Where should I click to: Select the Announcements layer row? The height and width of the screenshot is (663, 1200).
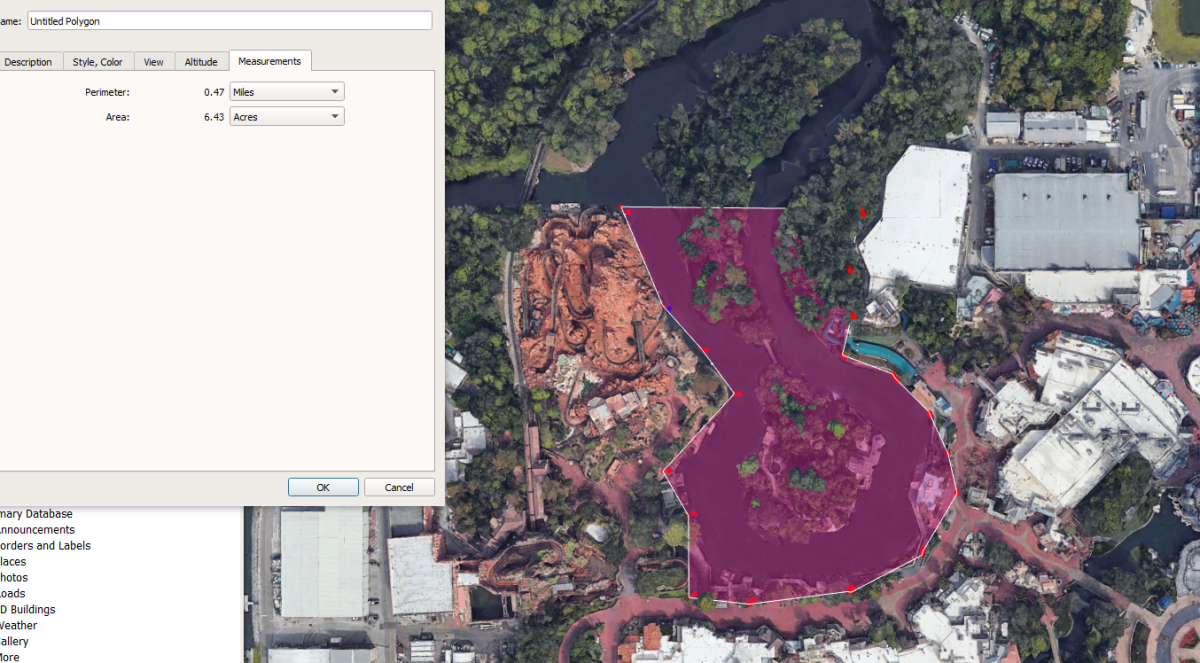[37, 530]
